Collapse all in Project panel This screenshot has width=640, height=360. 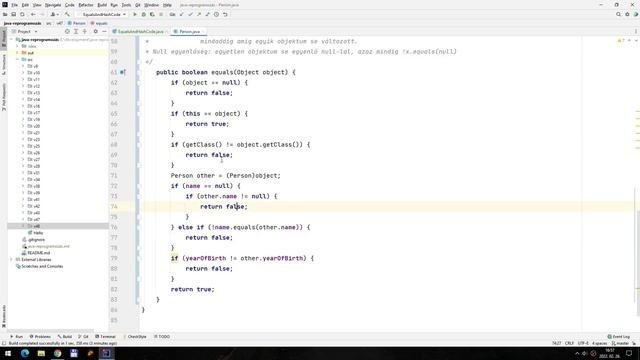[x=84, y=31]
